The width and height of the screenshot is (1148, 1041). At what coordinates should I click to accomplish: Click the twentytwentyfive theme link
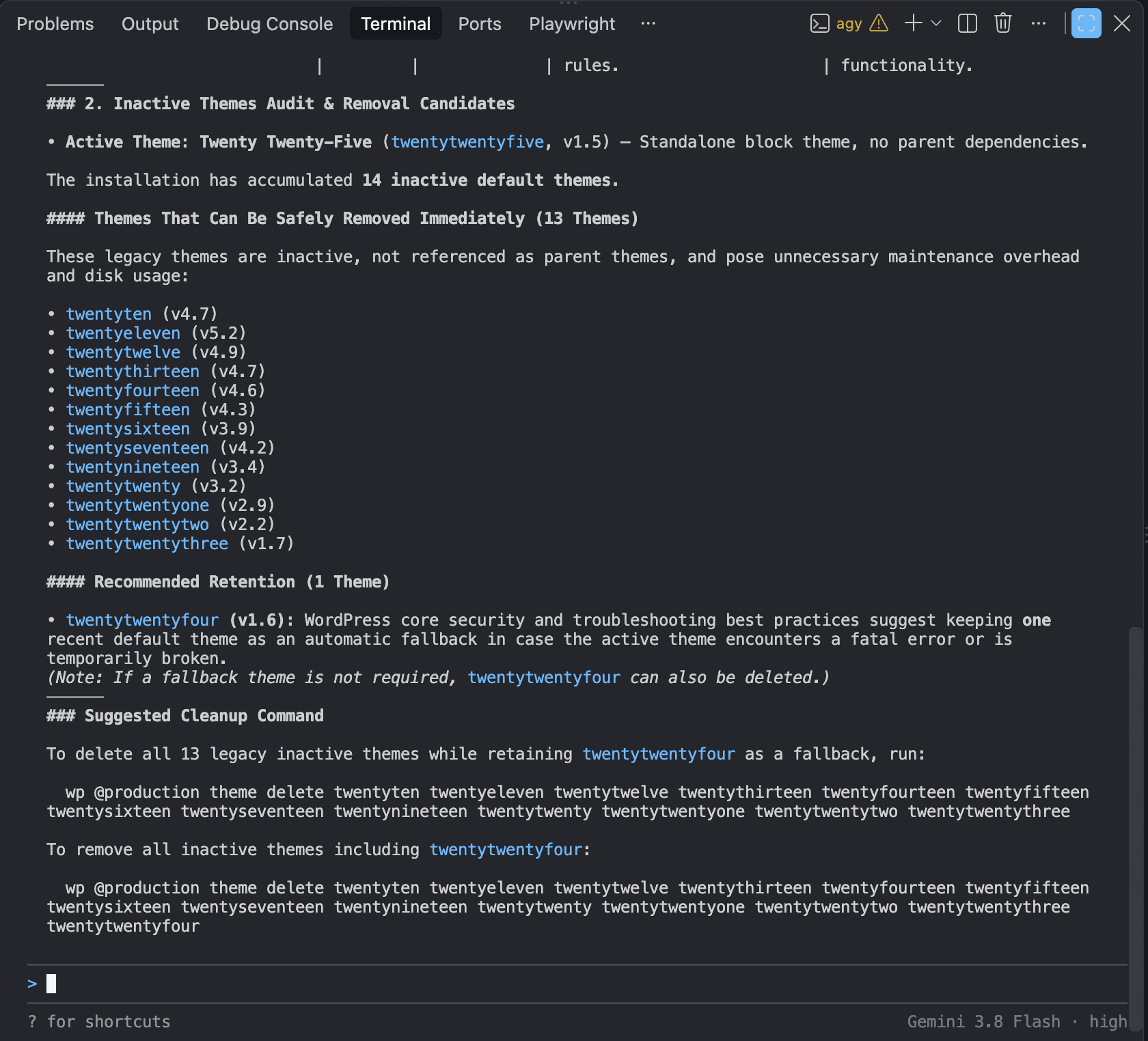(467, 142)
